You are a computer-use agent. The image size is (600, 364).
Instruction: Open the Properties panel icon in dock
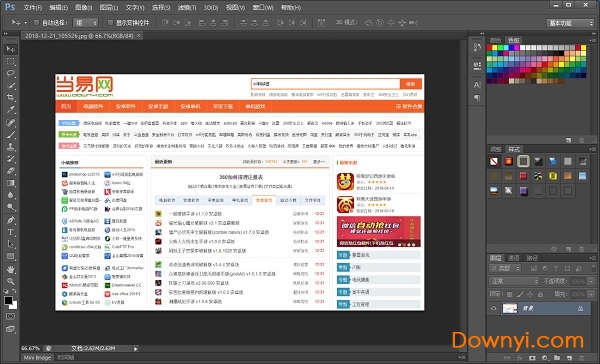477,65
